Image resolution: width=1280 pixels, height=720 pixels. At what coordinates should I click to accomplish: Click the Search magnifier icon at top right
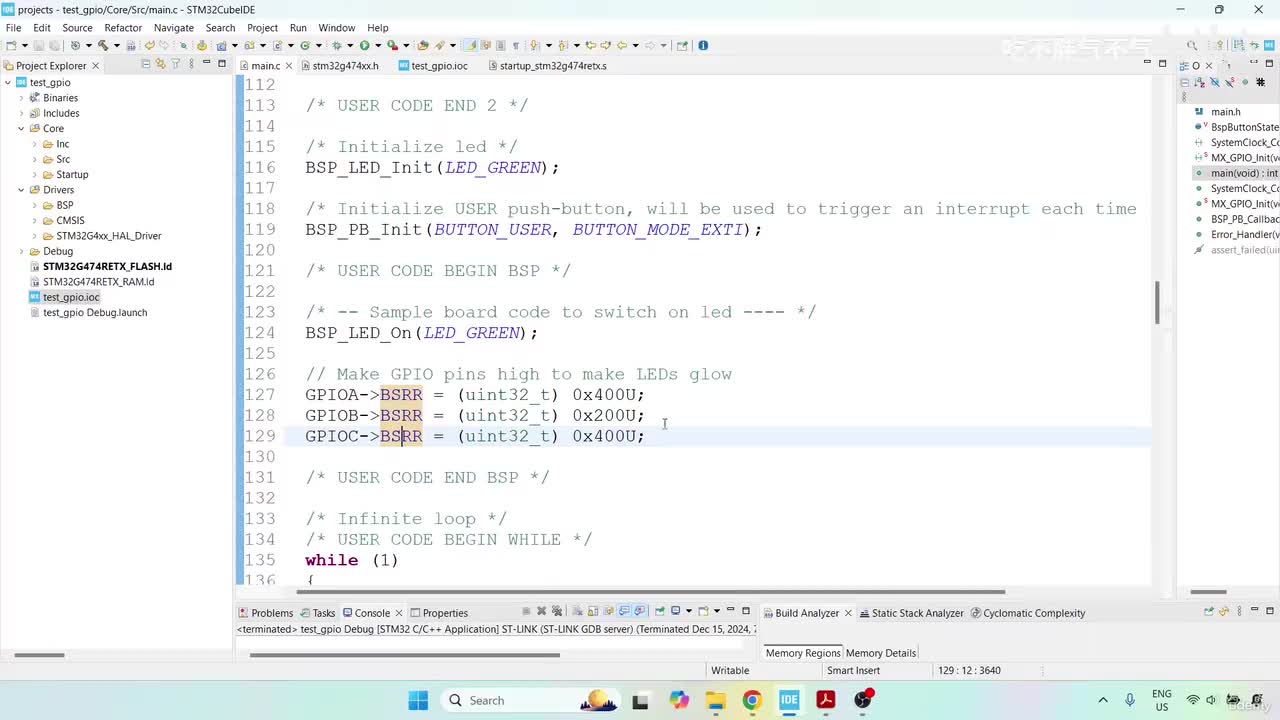click(x=1192, y=45)
